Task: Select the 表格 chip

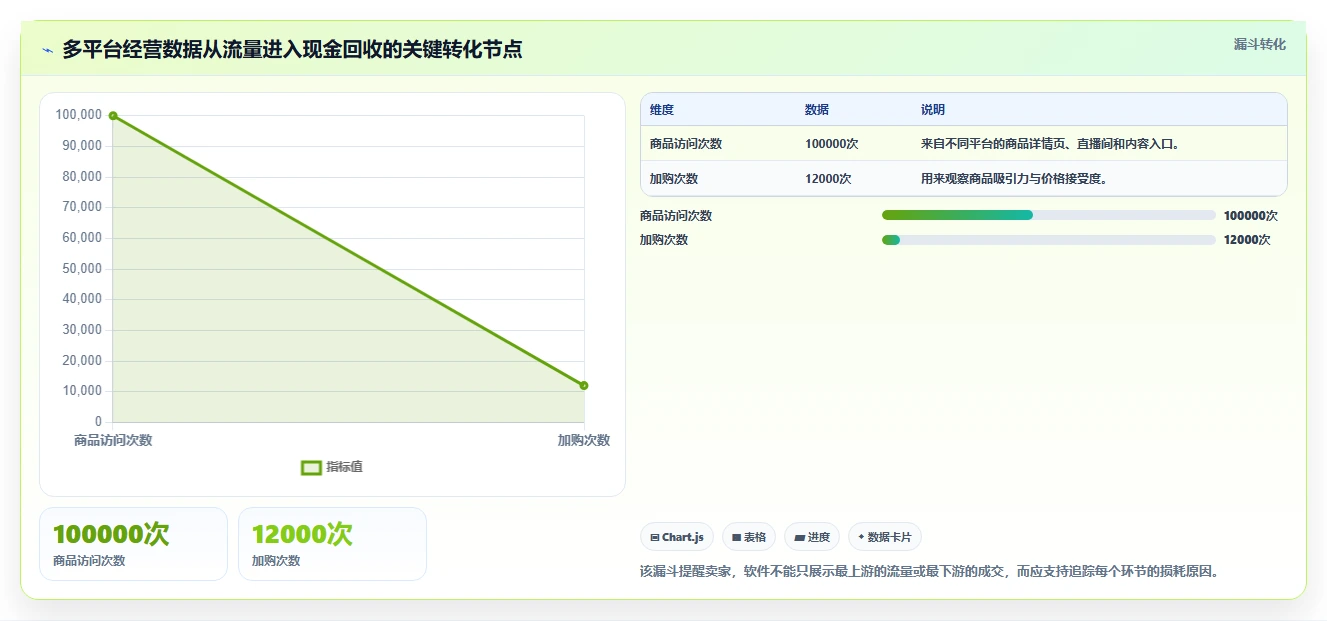Action: click(x=749, y=537)
